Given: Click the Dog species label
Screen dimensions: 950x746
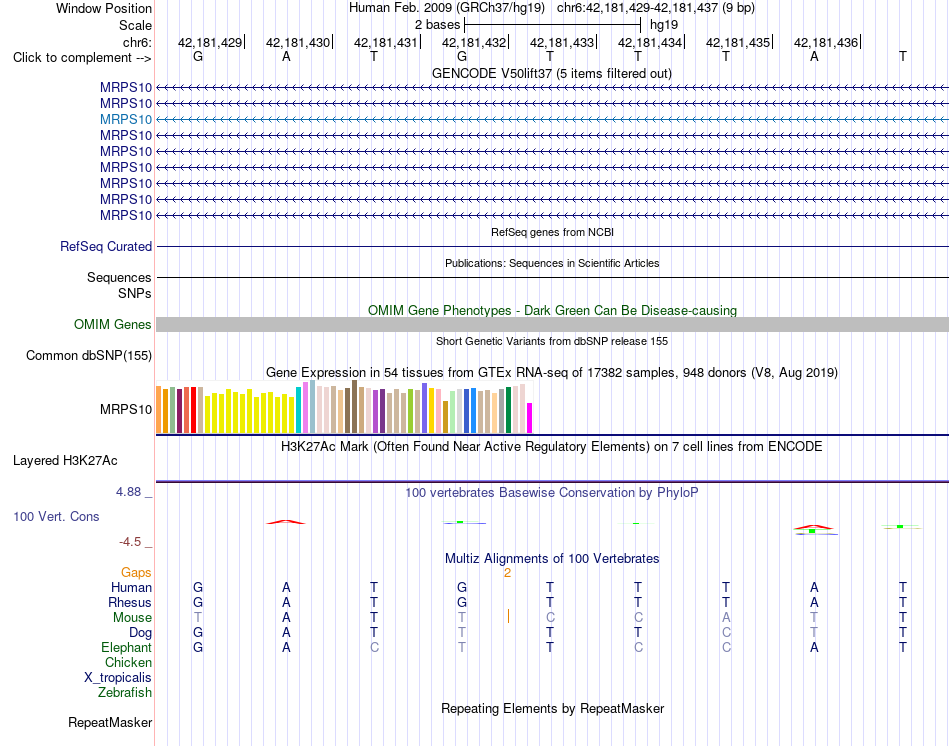Looking at the screenshot, I should (x=141, y=633).
